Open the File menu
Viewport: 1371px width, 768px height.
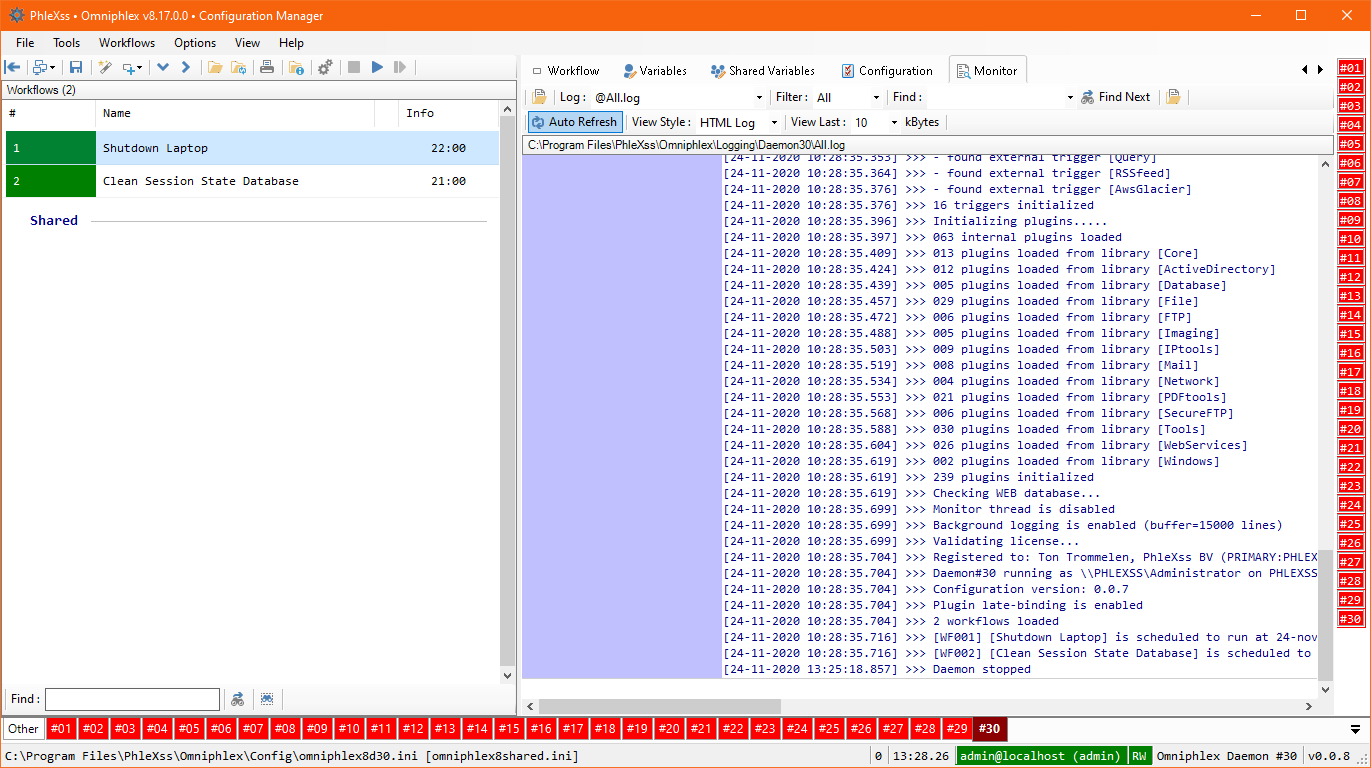25,43
